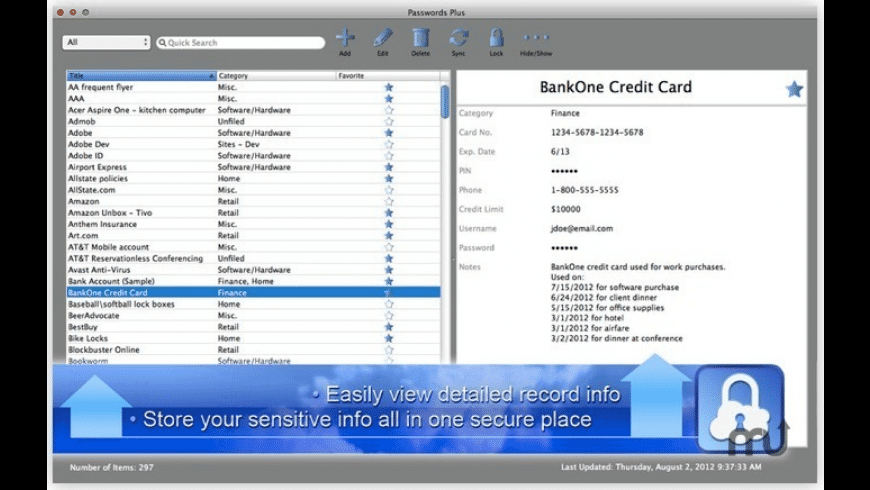Open the All category filter dropdown

click(x=106, y=42)
